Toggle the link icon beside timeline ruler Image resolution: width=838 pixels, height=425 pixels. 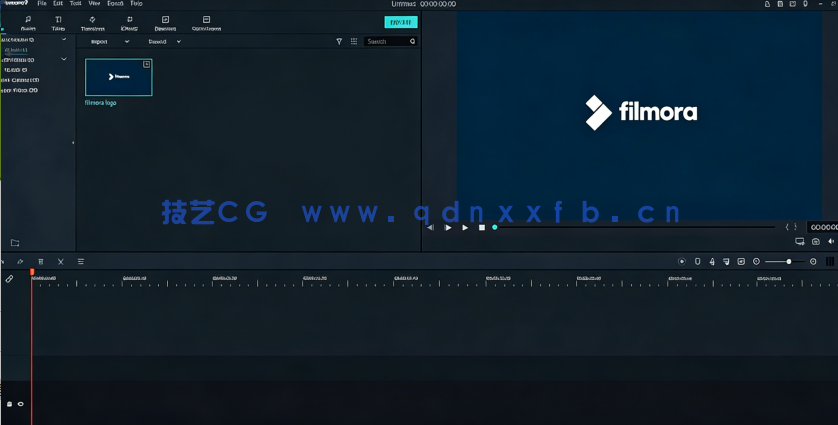(x=10, y=279)
